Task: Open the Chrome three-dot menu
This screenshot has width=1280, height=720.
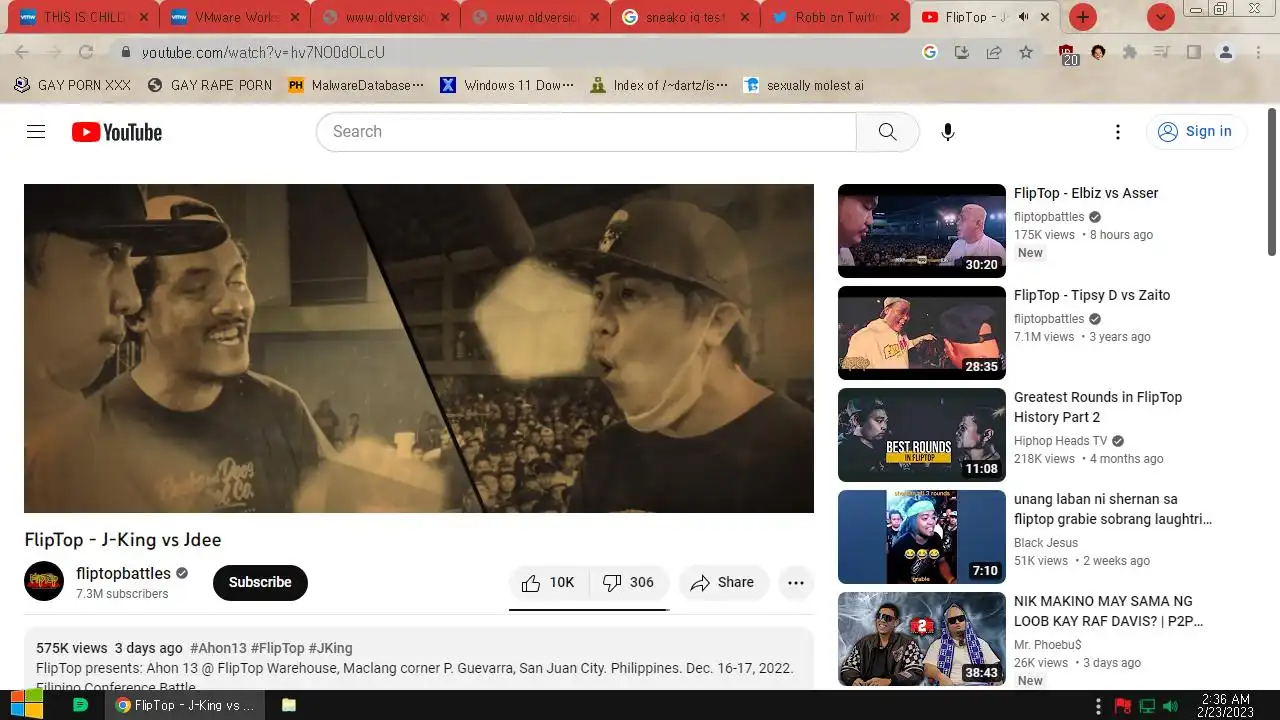Action: pyautogui.click(x=1258, y=52)
